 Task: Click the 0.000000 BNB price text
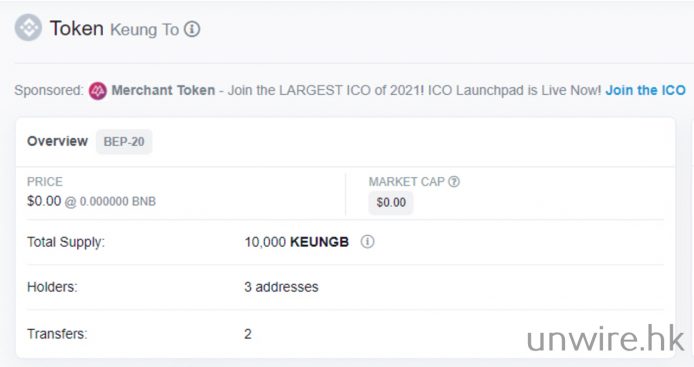tap(118, 201)
